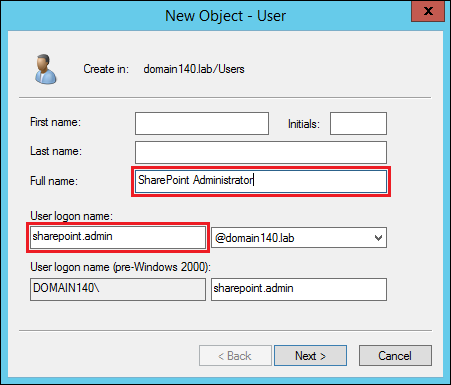Screen dimensions: 451x385
Task: Click the Full name field showing SharePoint Administrator
Action: 261,181
